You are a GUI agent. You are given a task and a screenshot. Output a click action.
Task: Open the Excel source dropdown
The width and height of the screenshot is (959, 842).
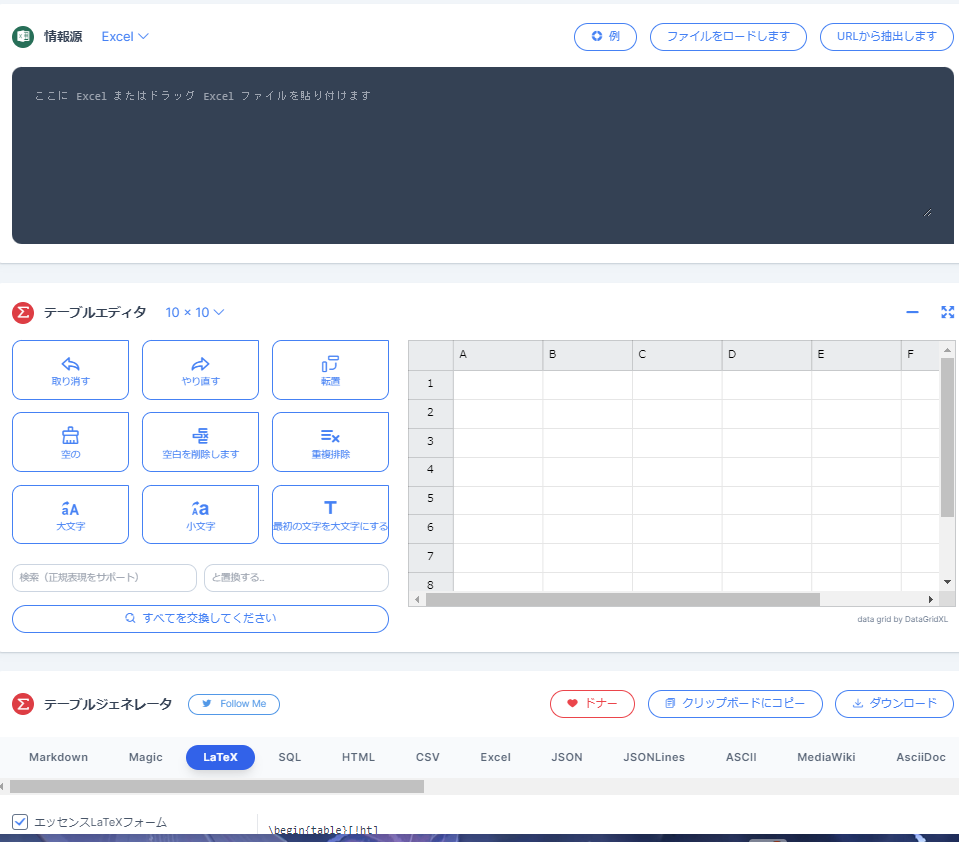pos(125,37)
